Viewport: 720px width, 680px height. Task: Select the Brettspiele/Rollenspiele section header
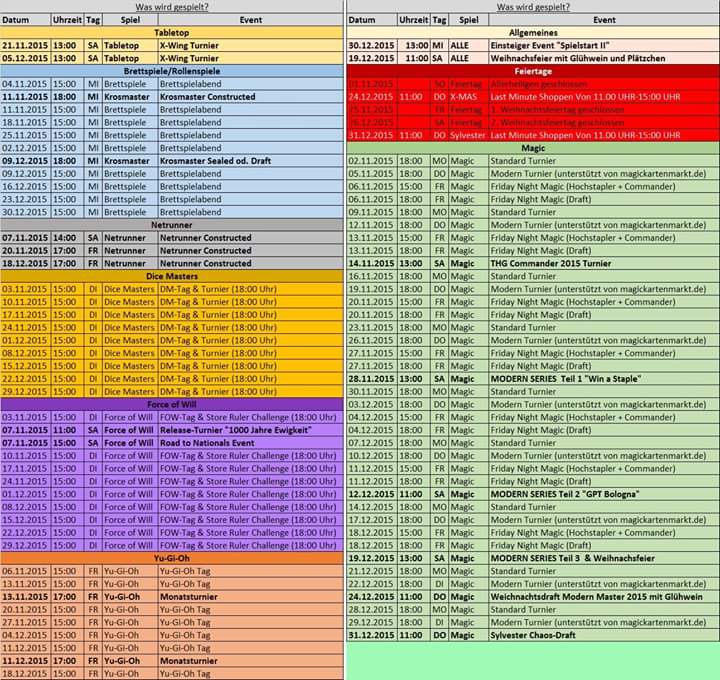pos(172,72)
